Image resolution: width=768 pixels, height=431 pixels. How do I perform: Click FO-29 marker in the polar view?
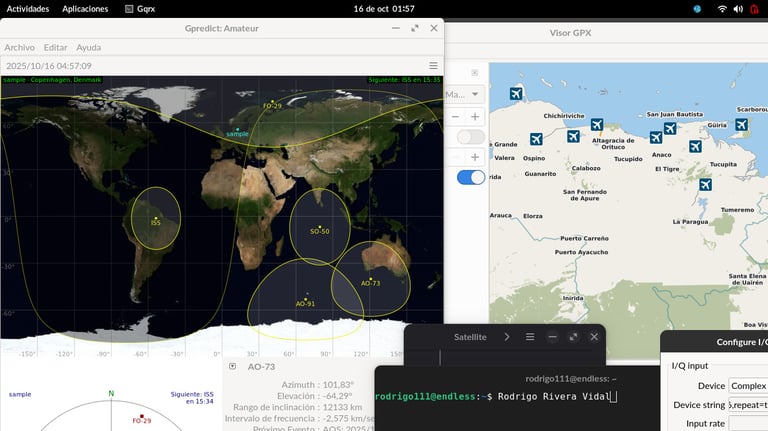click(142, 416)
